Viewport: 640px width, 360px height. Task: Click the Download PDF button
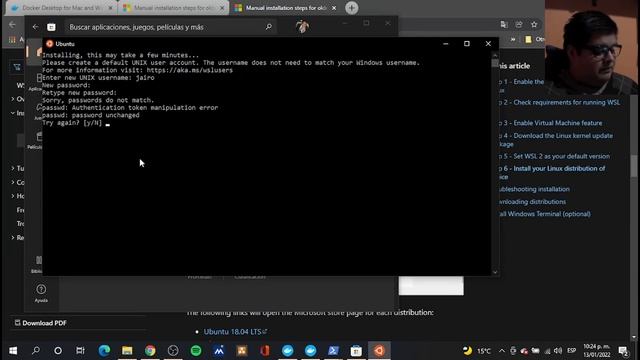coord(40,323)
